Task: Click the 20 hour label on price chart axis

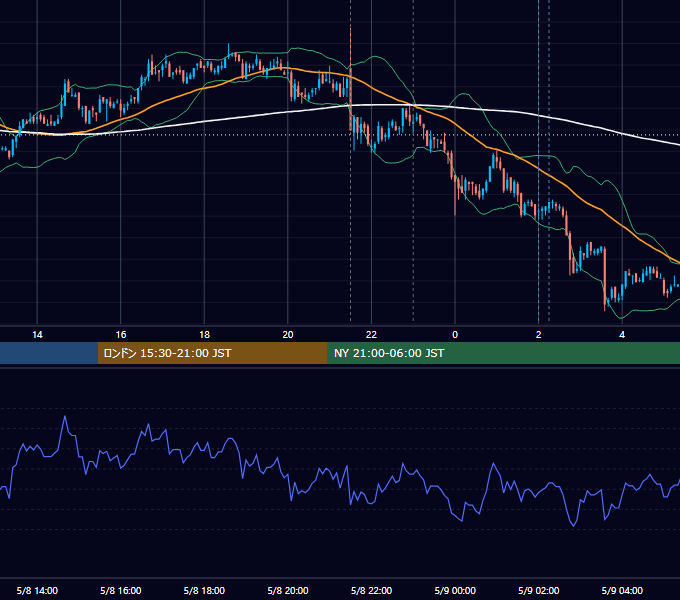Action: pos(288,335)
